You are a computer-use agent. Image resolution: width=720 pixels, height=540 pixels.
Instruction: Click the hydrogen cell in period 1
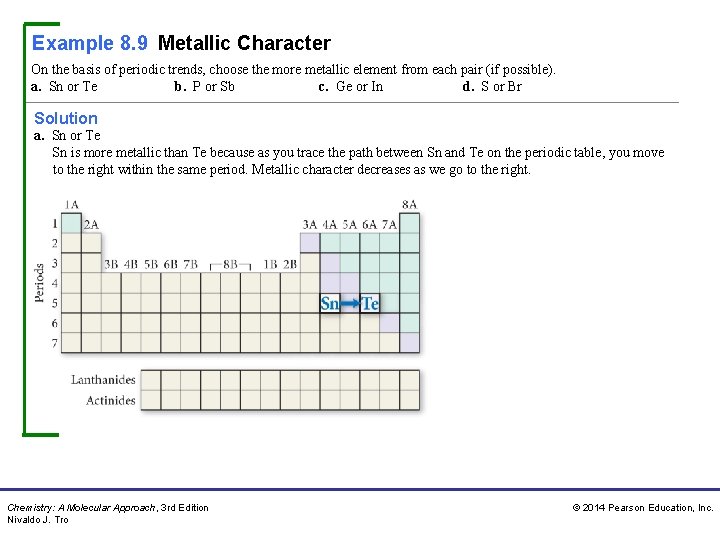coord(71,223)
